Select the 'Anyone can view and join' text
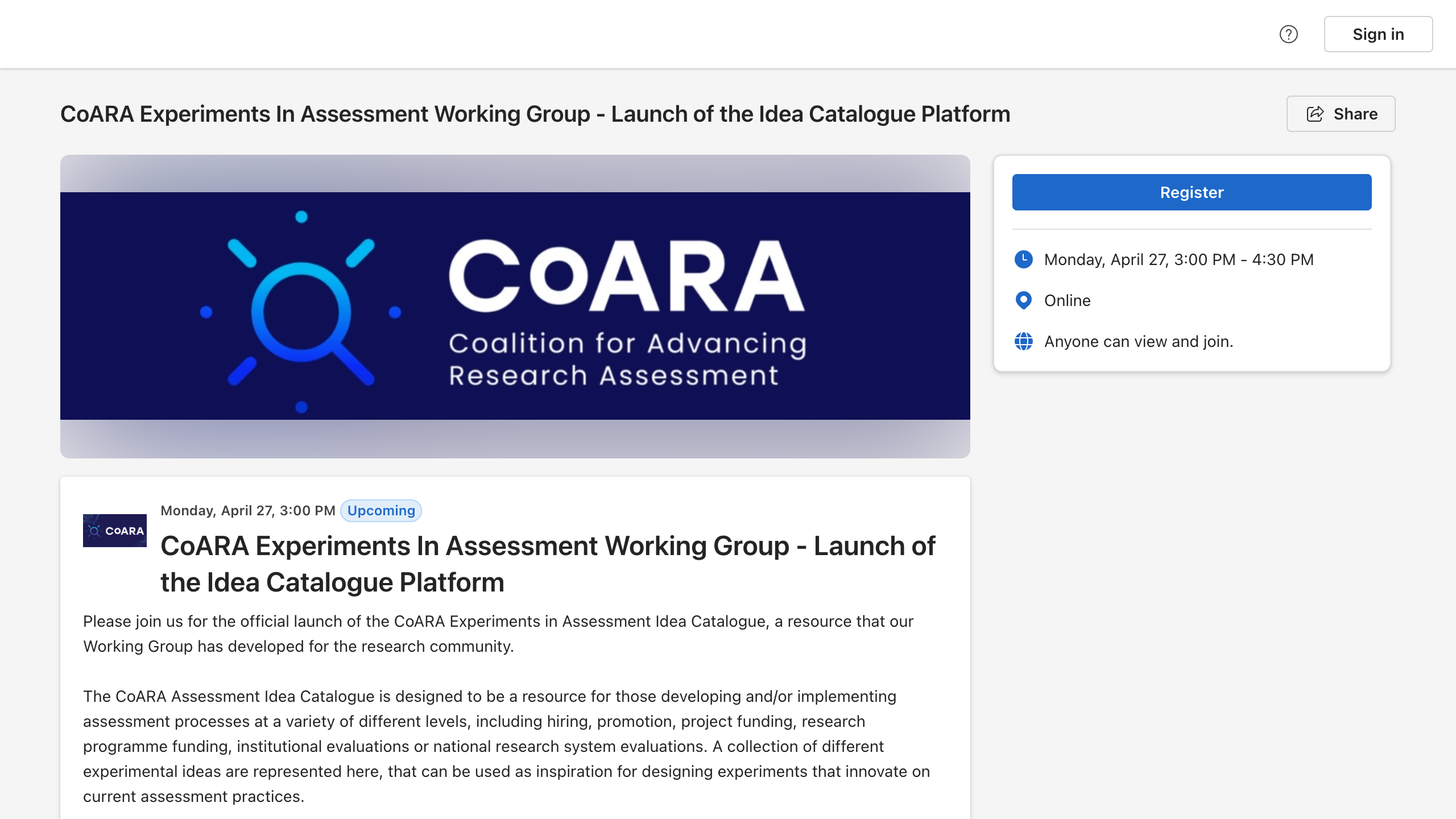 tap(1139, 341)
